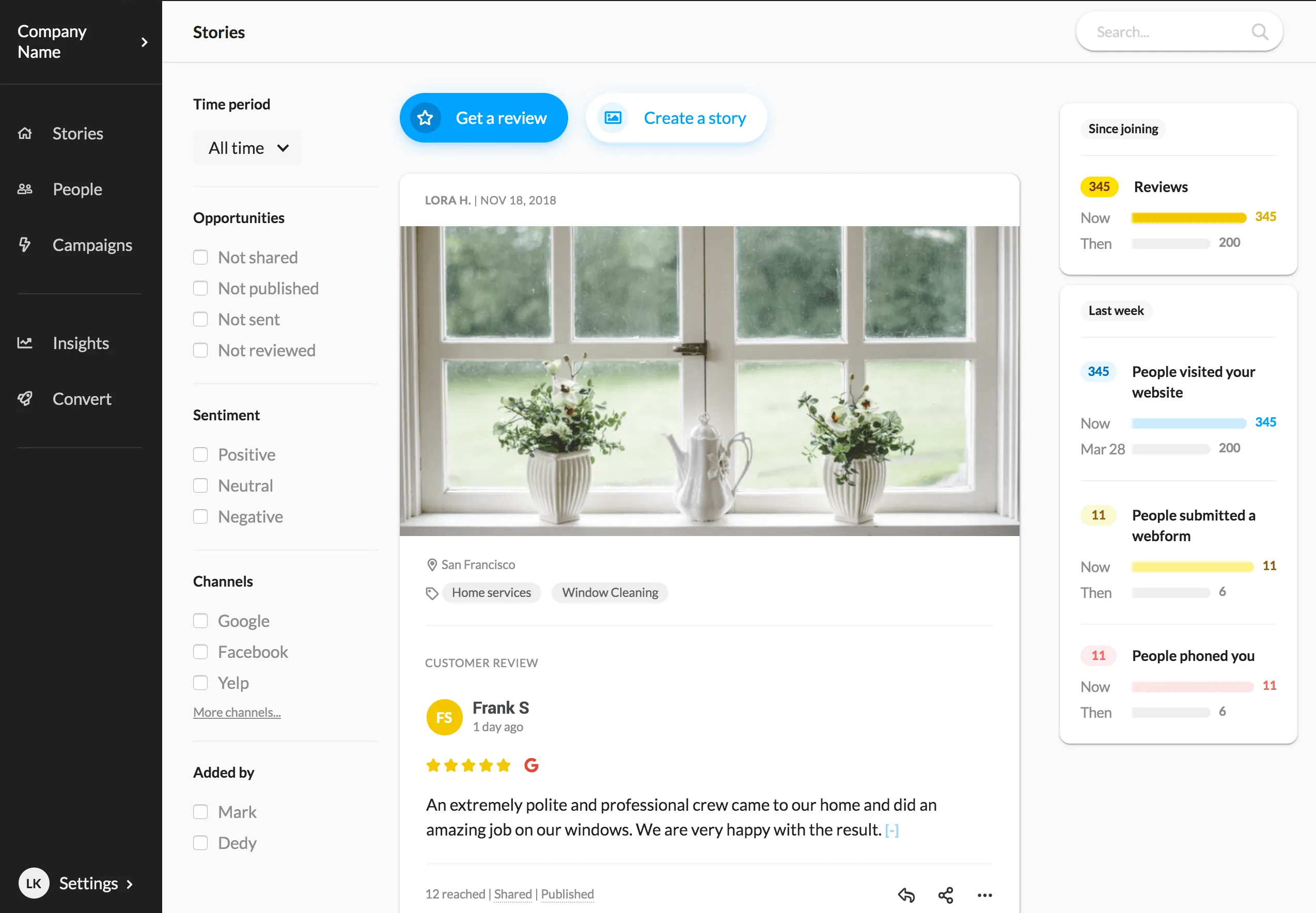Image resolution: width=1316 pixels, height=913 pixels.
Task: Click the Window Cleaning tag
Action: (x=610, y=593)
